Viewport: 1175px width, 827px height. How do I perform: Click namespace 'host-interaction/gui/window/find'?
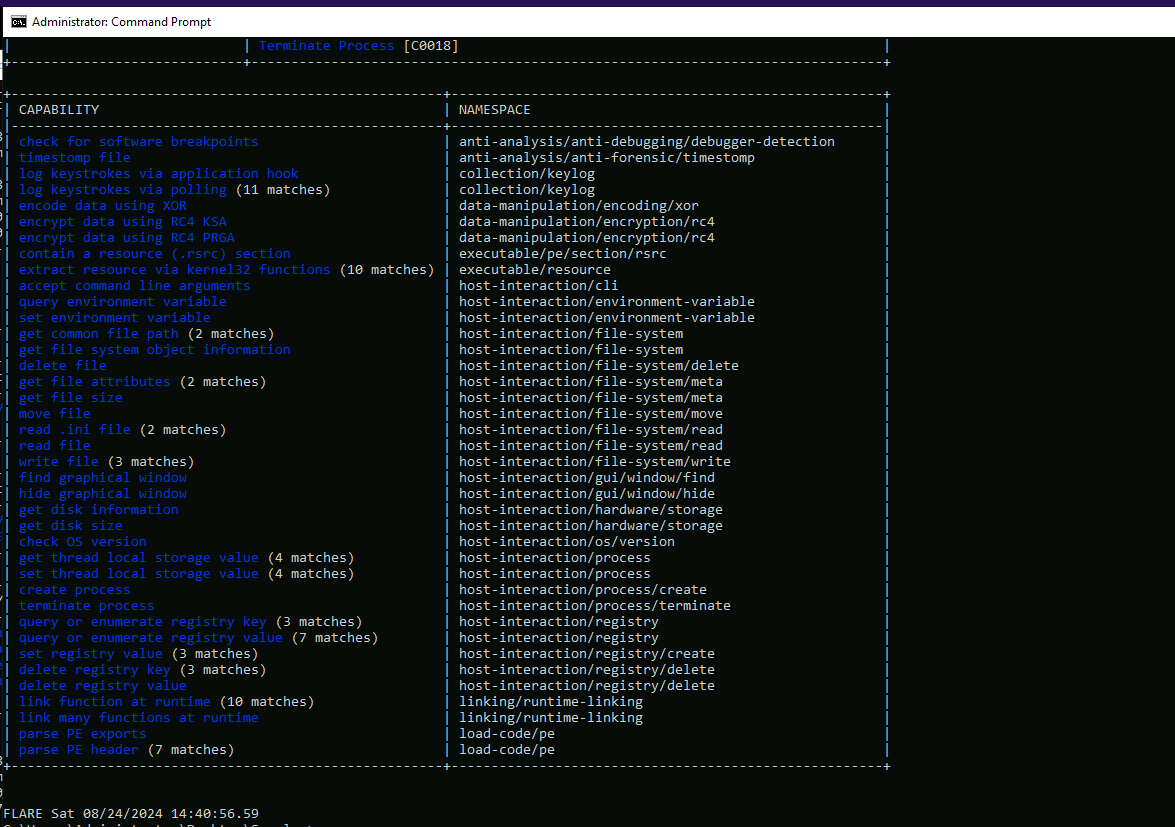tap(587, 478)
